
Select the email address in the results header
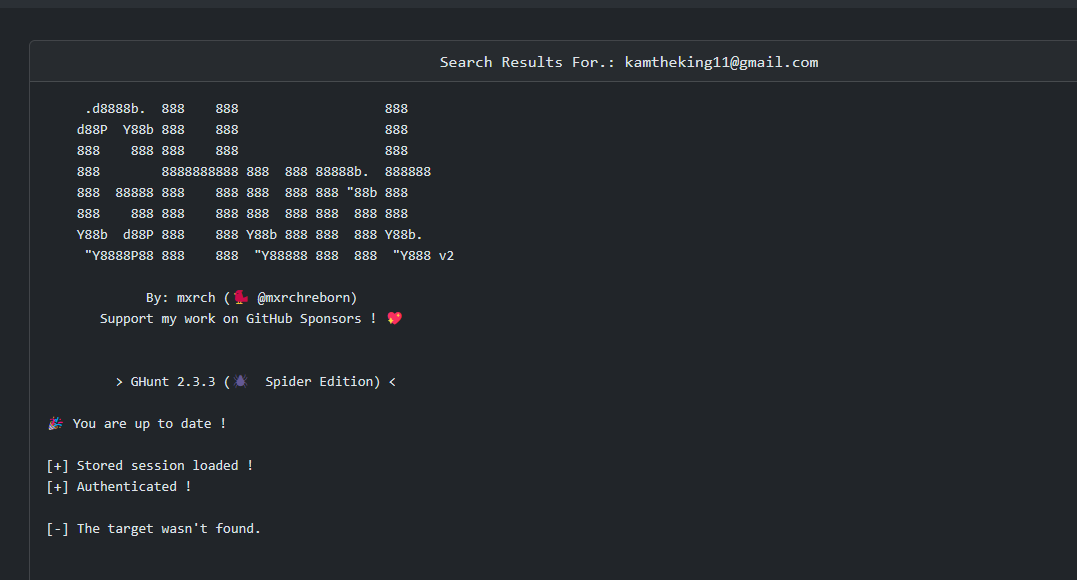coord(721,62)
